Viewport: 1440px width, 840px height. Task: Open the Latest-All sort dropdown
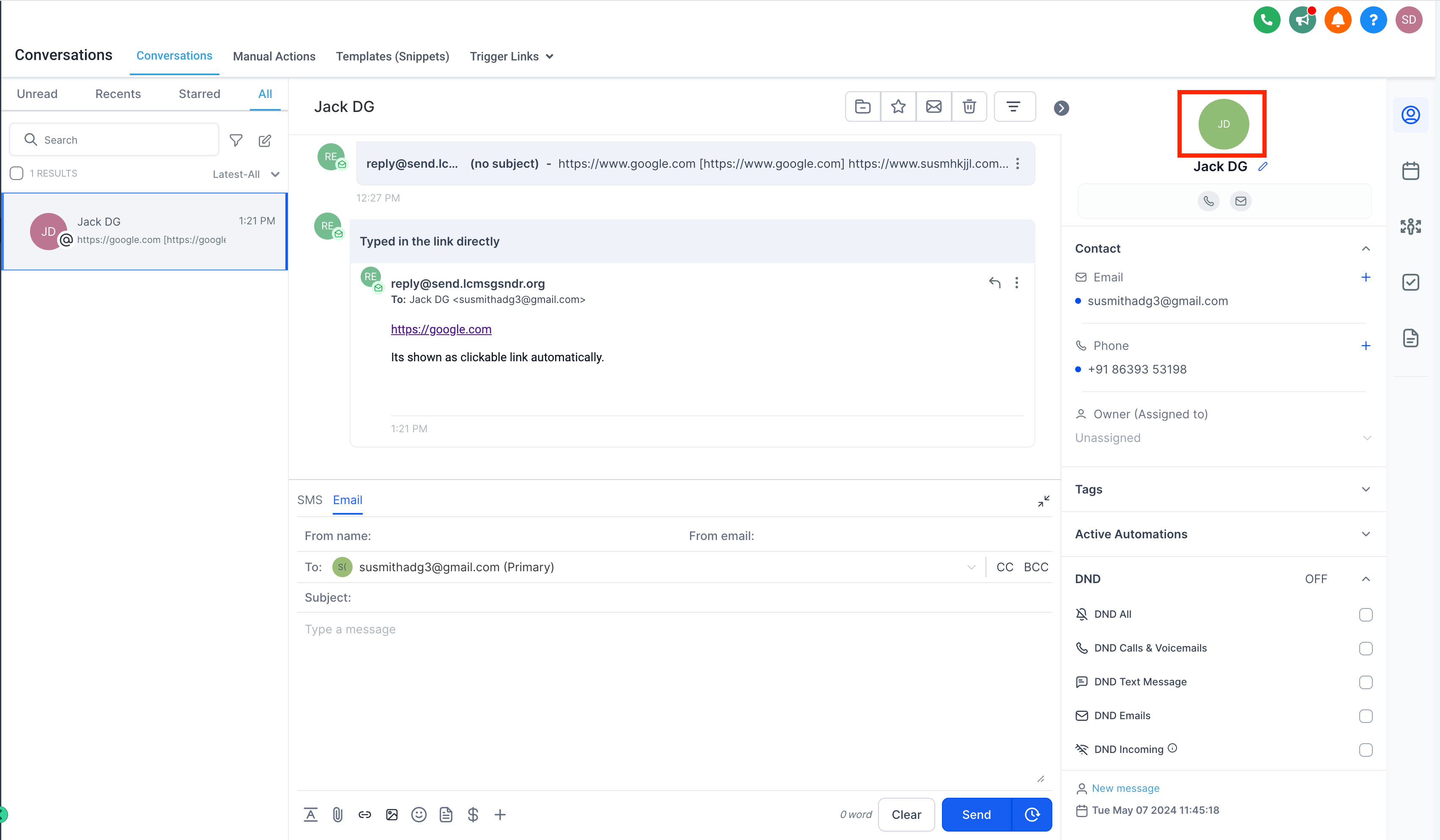246,174
